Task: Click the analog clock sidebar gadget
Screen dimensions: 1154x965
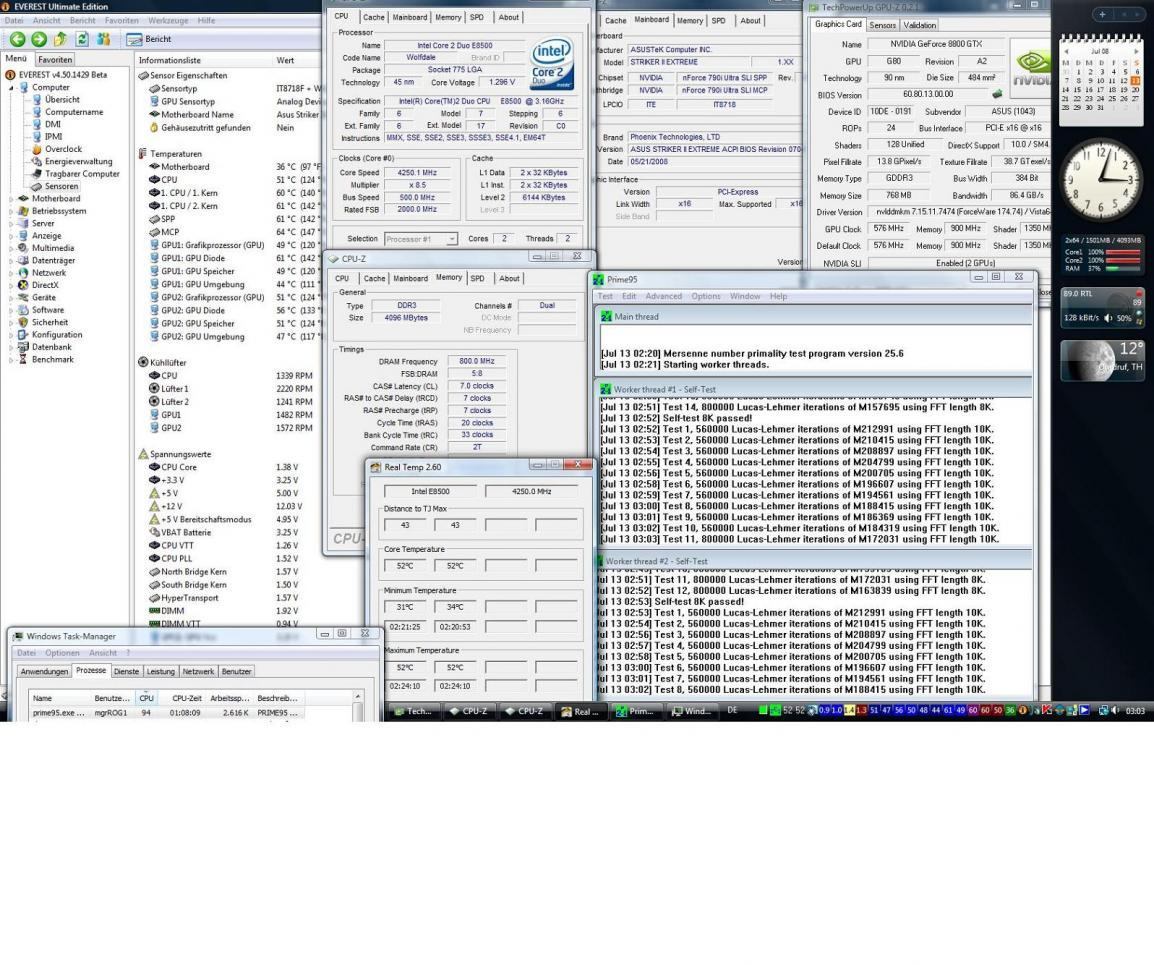Action: [x=1100, y=181]
